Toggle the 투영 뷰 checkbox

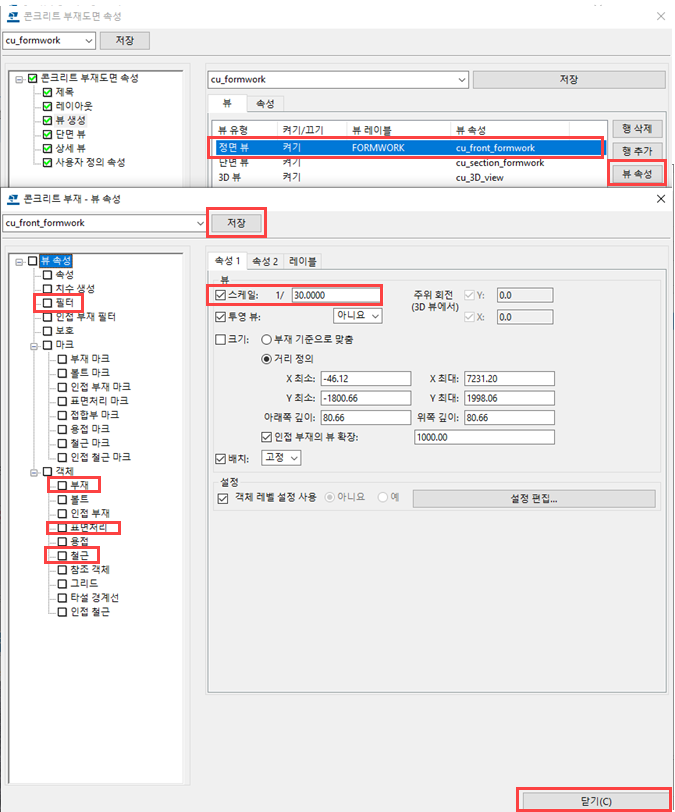tap(220, 316)
